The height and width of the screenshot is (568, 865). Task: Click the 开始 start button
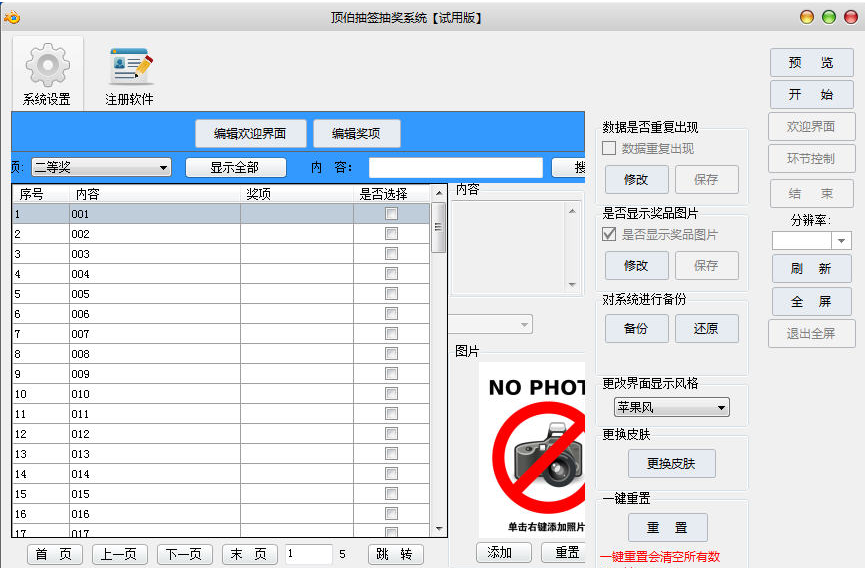(811, 94)
